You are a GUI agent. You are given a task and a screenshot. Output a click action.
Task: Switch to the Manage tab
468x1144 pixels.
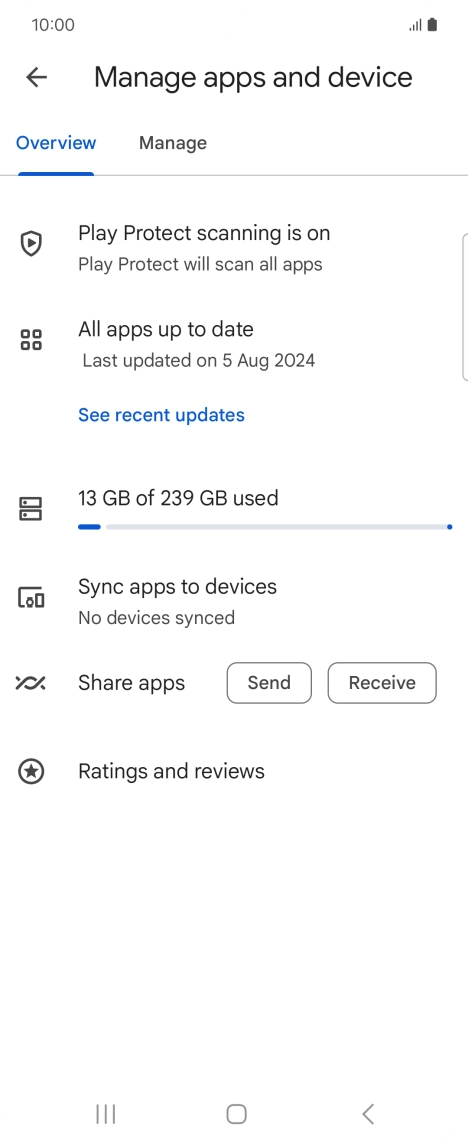[173, 143]
